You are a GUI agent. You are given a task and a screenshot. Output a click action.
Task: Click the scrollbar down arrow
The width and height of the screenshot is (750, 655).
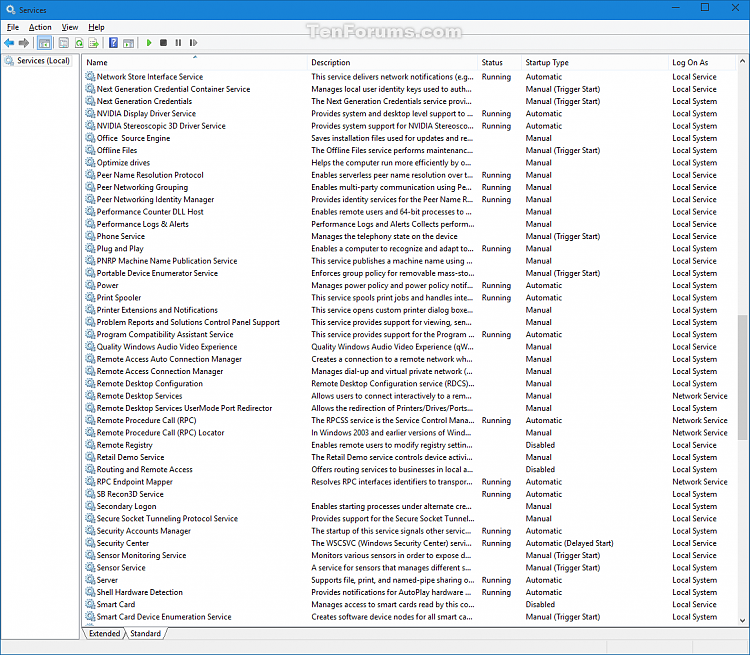[x=742, y=620]
